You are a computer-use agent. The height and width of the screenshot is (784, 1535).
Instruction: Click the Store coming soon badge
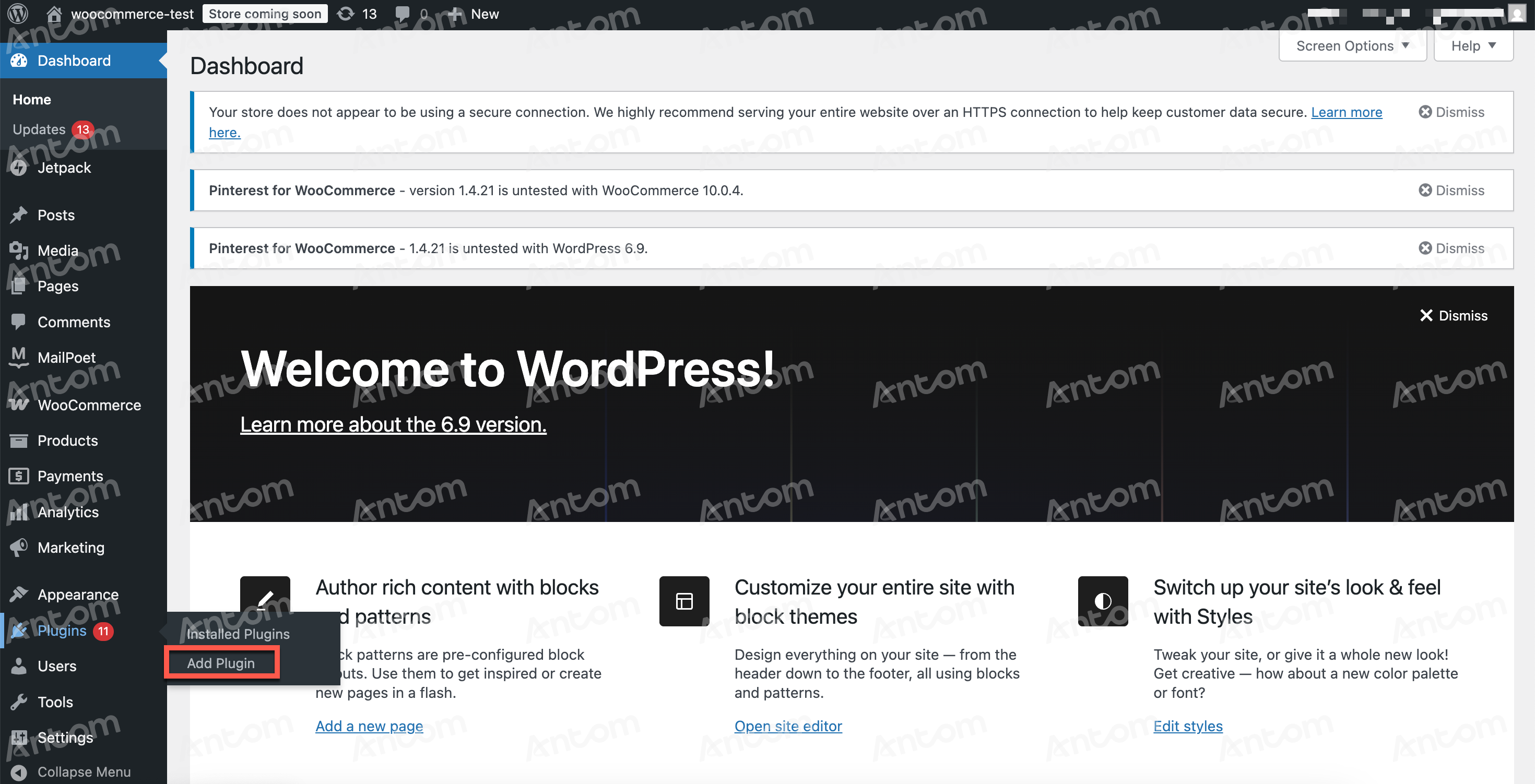click(265, 14)
